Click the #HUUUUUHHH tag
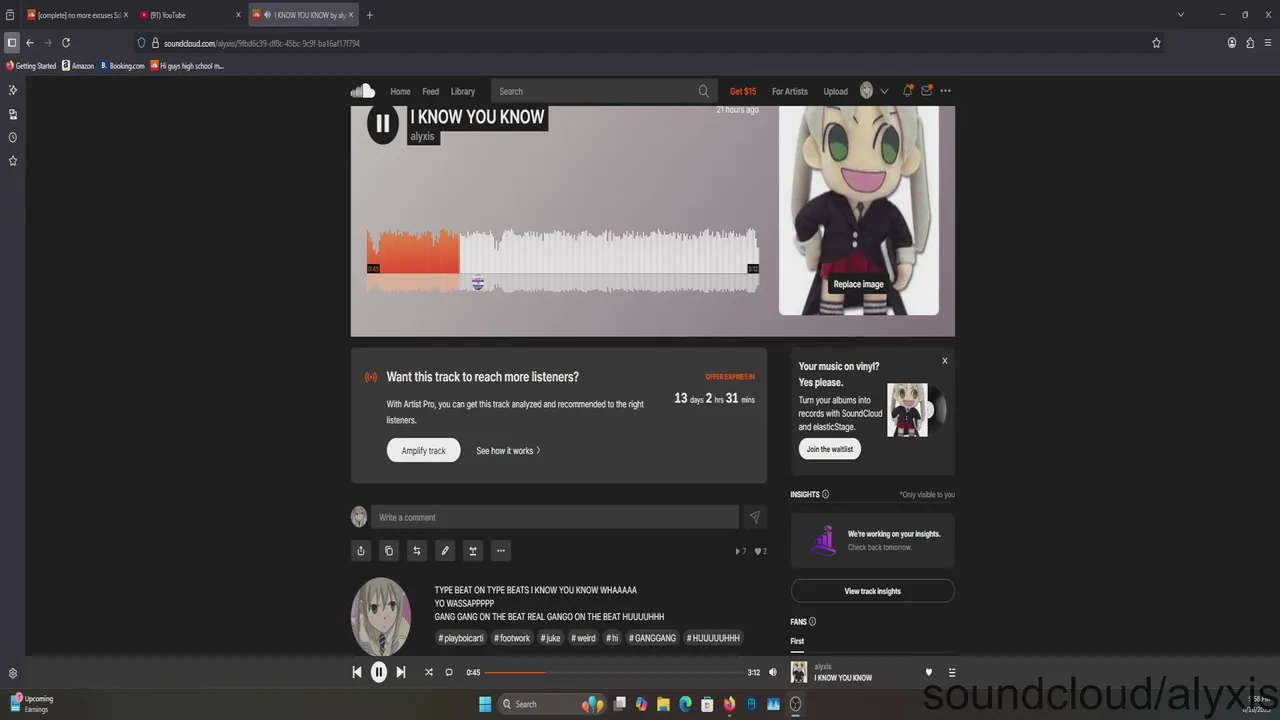 click(x=713, y=638)
